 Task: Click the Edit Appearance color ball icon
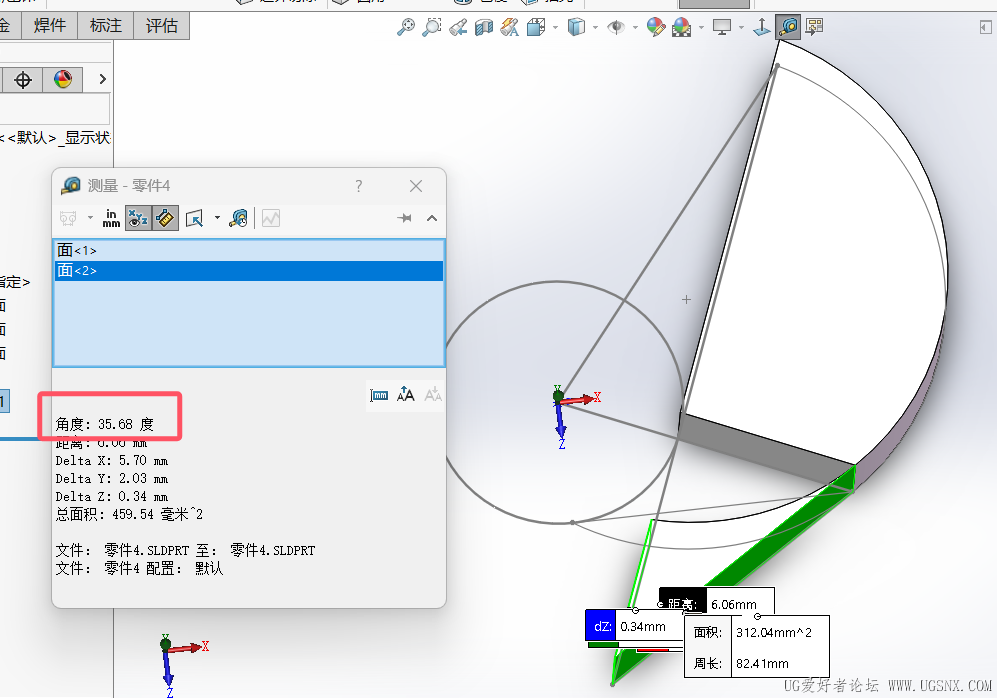tap(656, 27)
